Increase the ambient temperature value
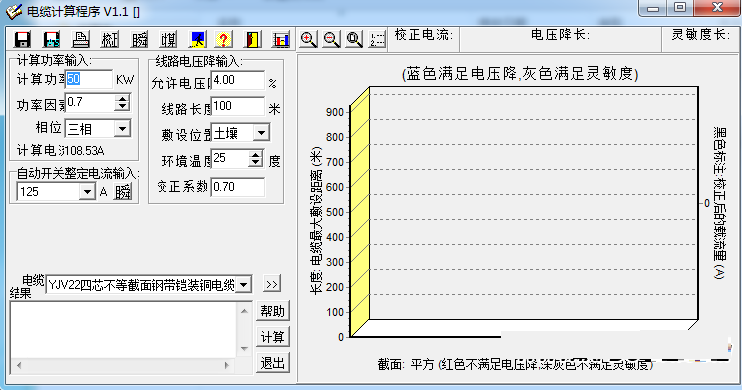Image resolution: width=742 pixels, height=390 pixels. [x=256, y=155]
